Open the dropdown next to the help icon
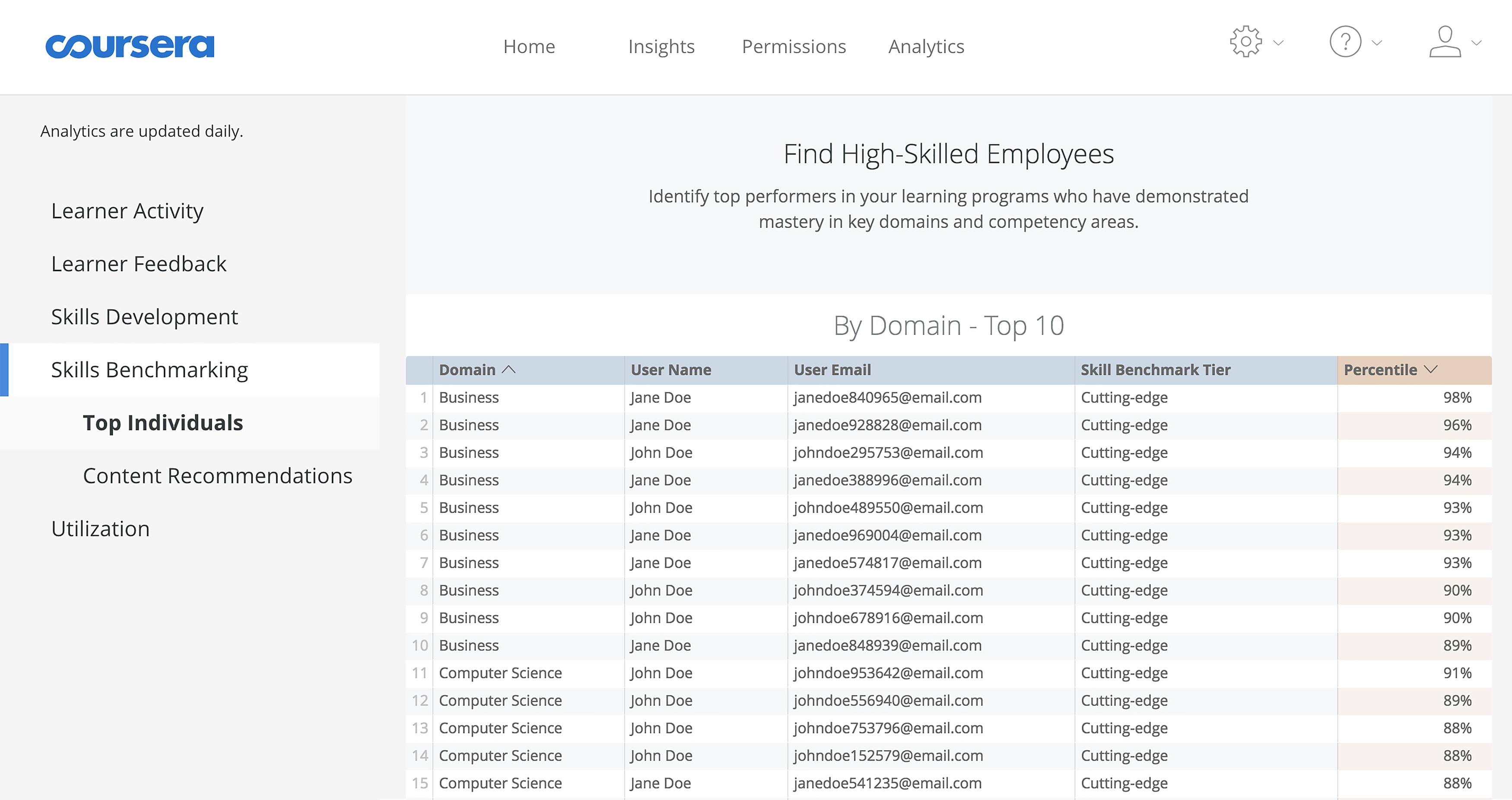The width and height of the screenshot is (1512, 800). point(1375,43)
